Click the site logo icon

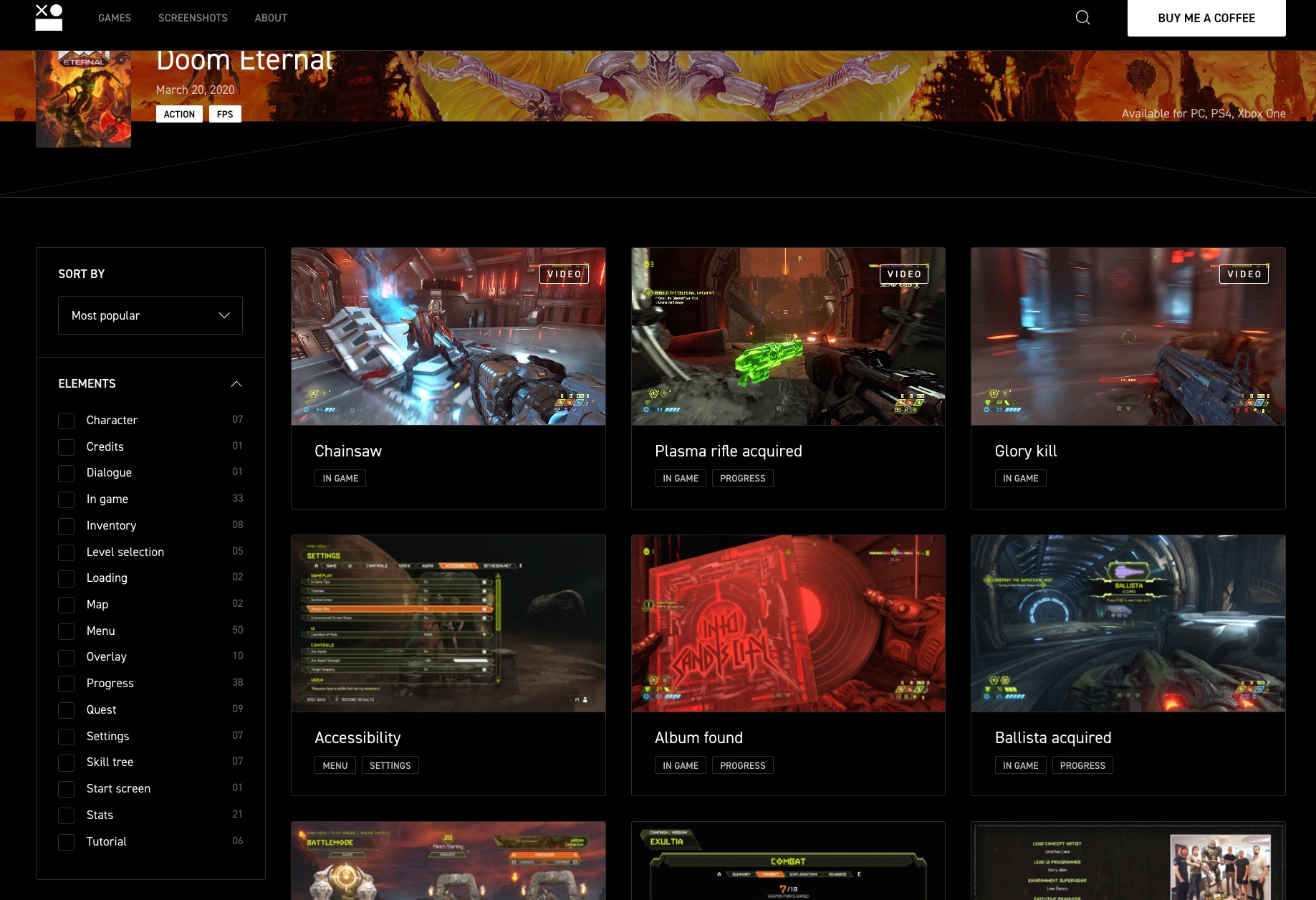click(x=49, y=18)
